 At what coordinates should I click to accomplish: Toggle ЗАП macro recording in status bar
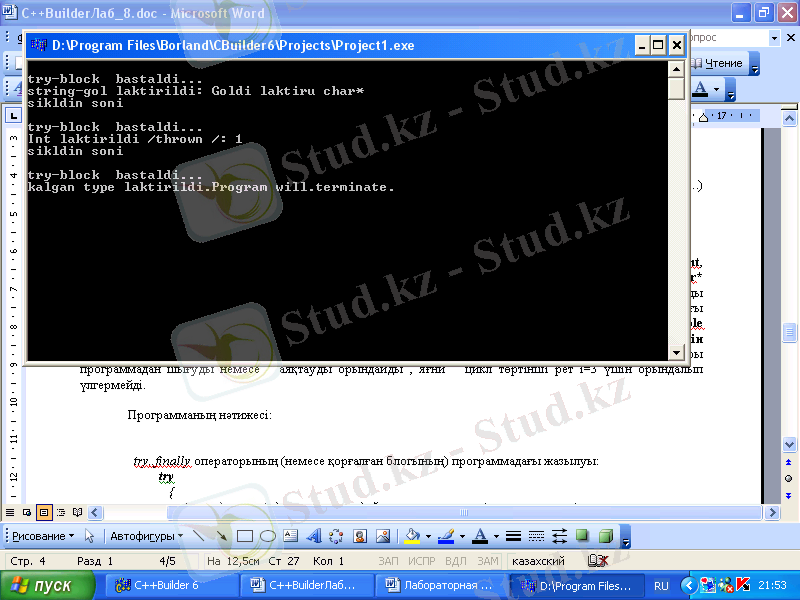(388, 561)
